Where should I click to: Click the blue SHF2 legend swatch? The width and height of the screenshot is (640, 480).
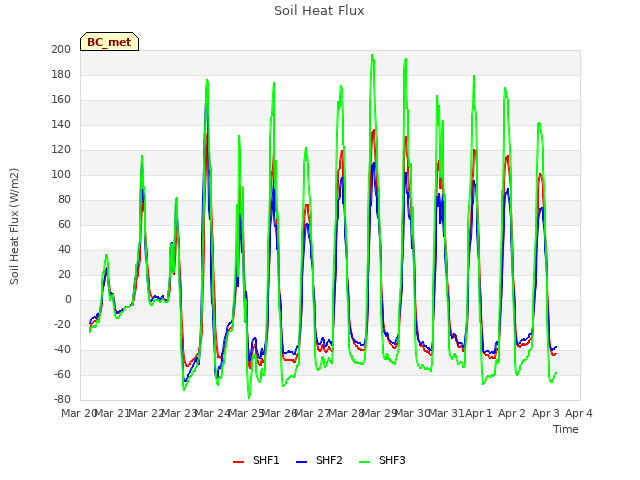click(x=301, y=461)
